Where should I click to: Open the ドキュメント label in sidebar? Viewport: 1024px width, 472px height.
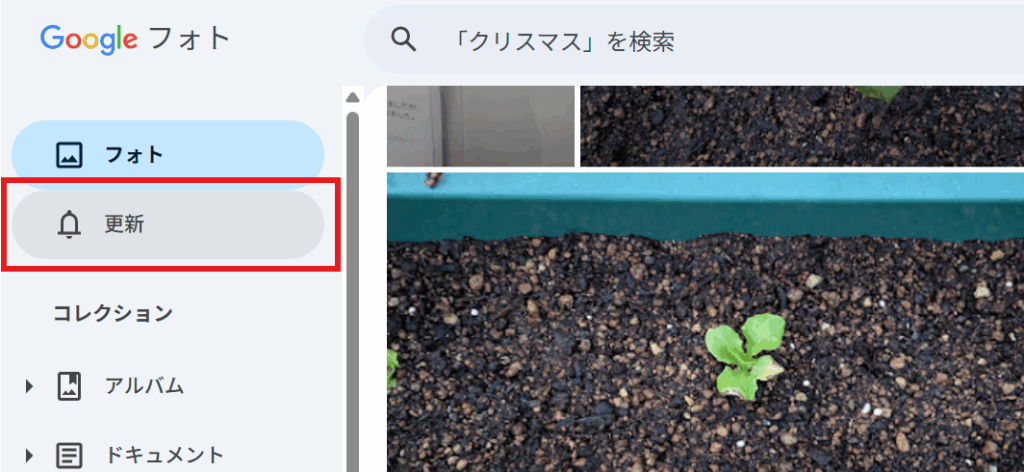point(165,455)
